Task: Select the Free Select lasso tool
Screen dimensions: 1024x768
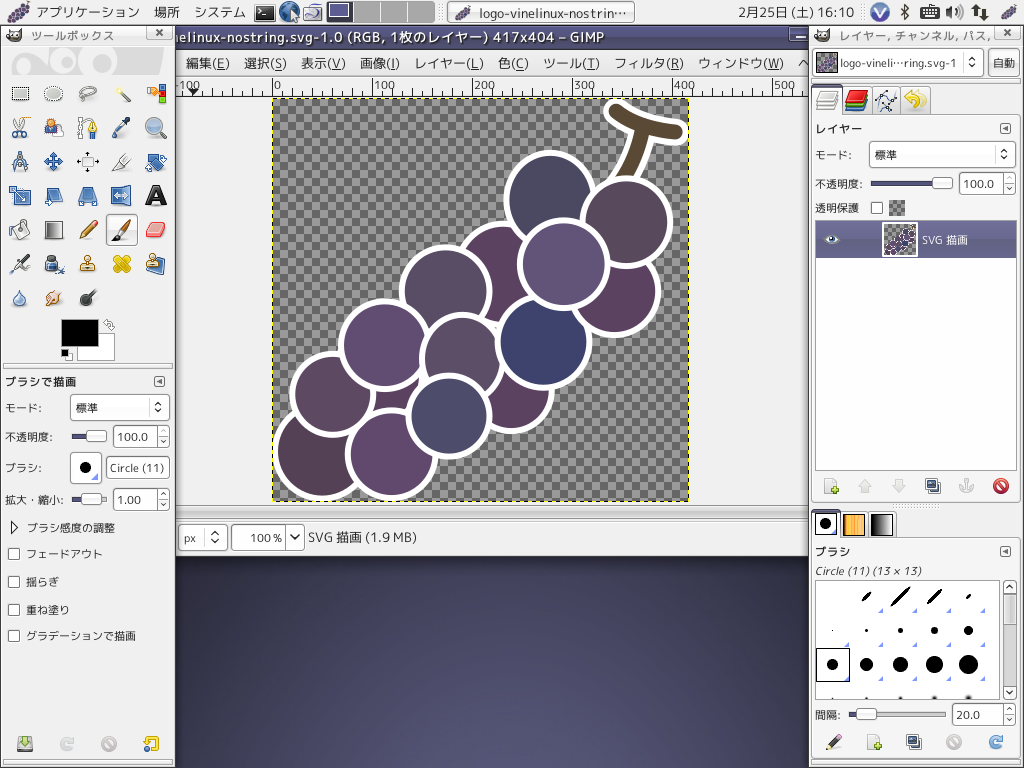Action: pos(88,93)
